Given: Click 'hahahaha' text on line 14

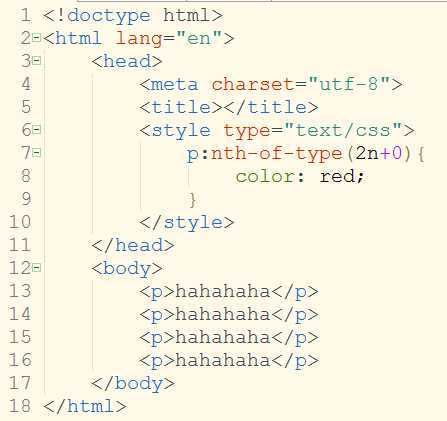Looking at the screenshot, I should 223,314.
